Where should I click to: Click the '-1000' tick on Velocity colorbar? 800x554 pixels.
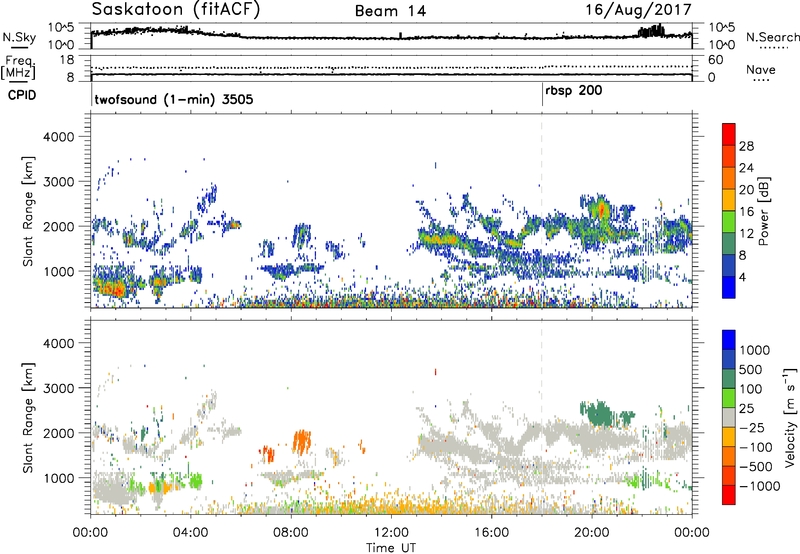760,486
